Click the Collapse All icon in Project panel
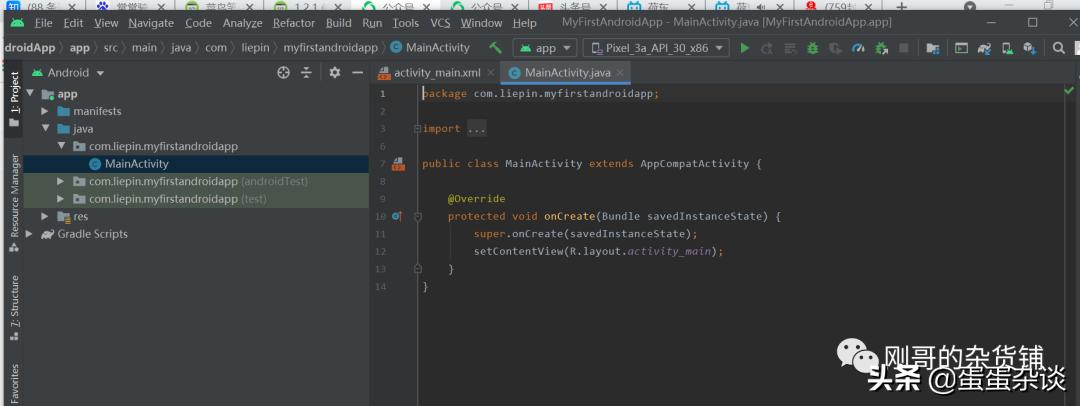The width and height of the screenshot is (1080, 406). pos(307,72)
